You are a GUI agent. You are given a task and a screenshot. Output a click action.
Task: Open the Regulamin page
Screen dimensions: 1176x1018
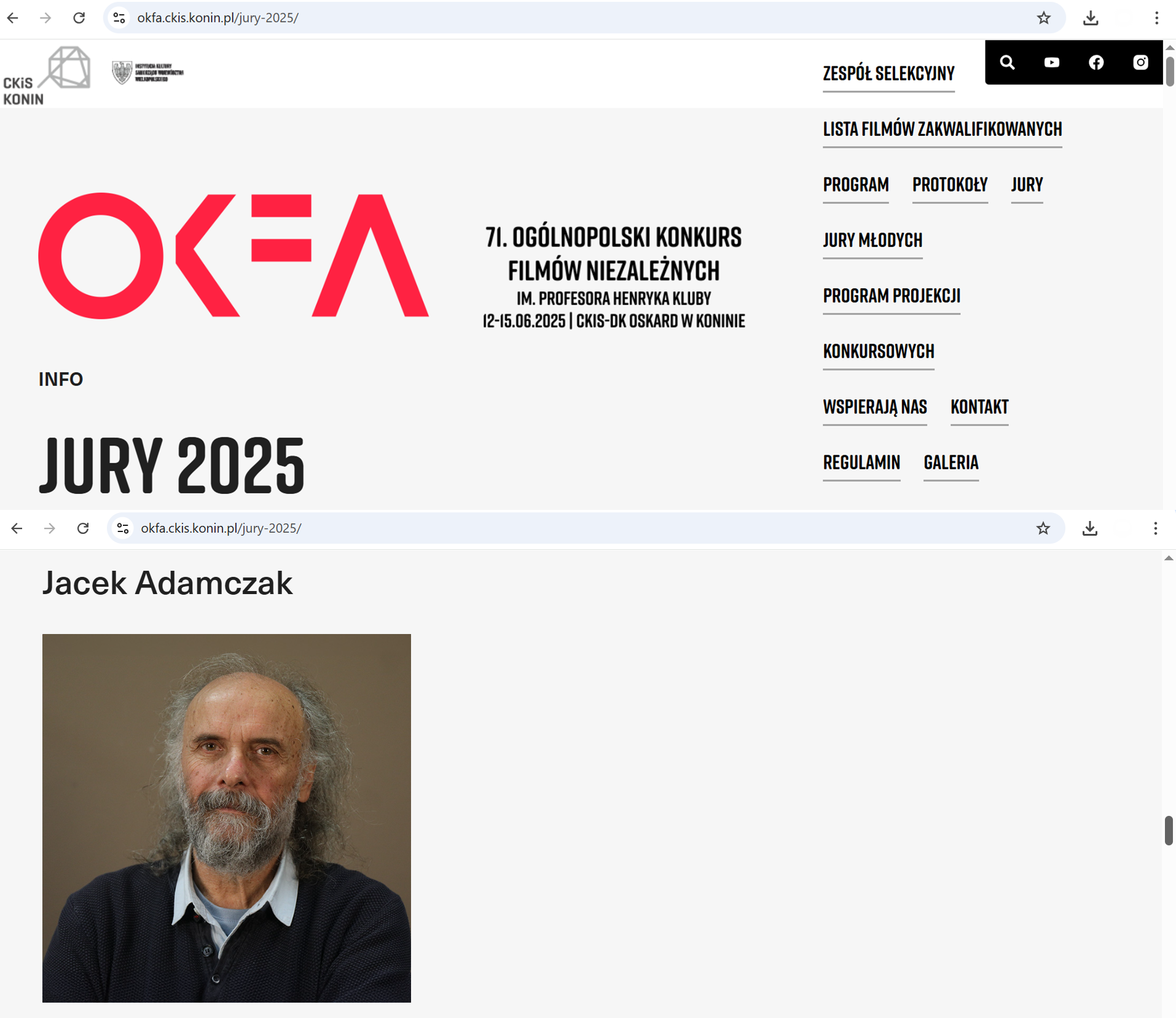point(861,463)
